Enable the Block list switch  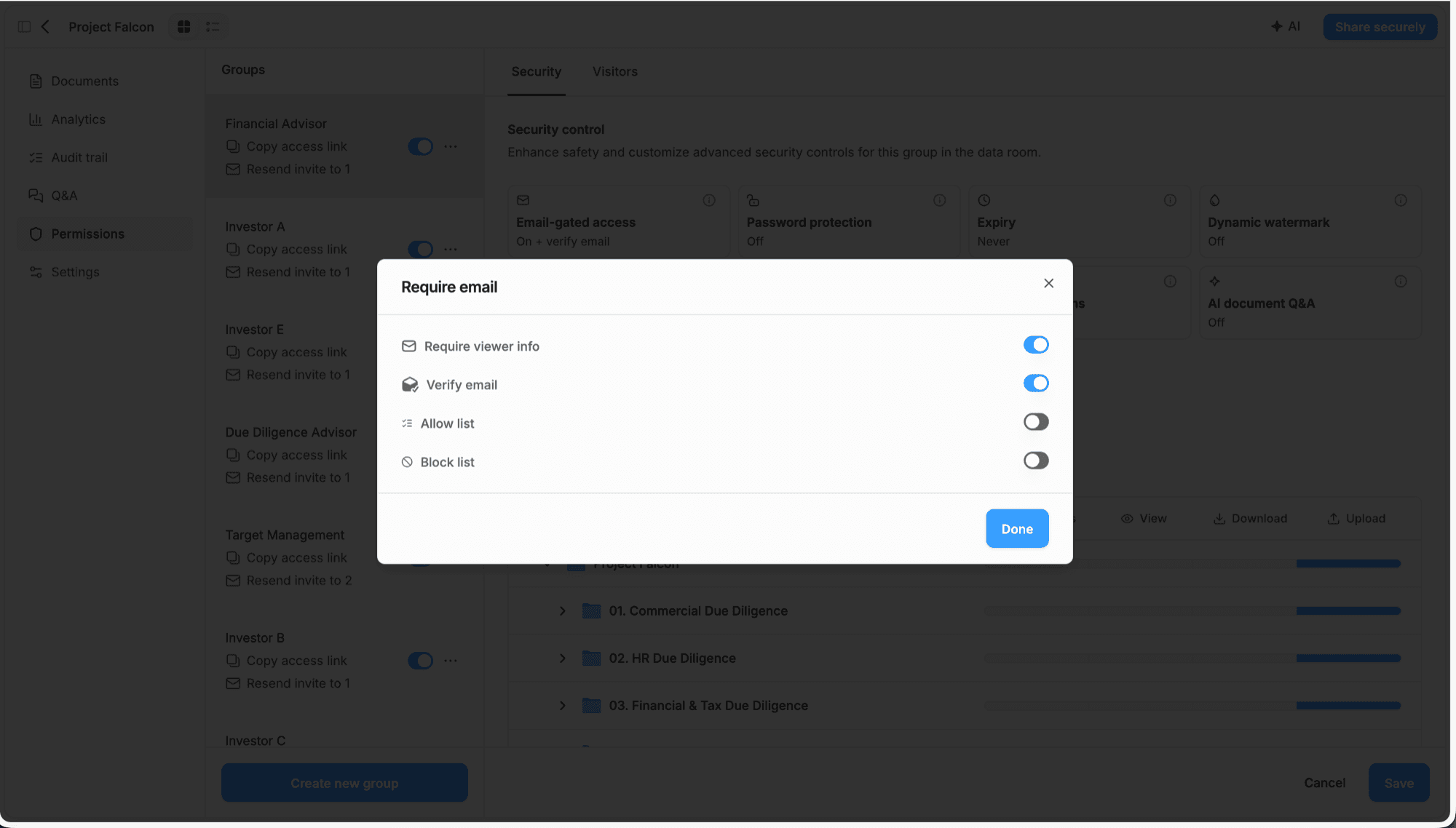coord(1036,461)
